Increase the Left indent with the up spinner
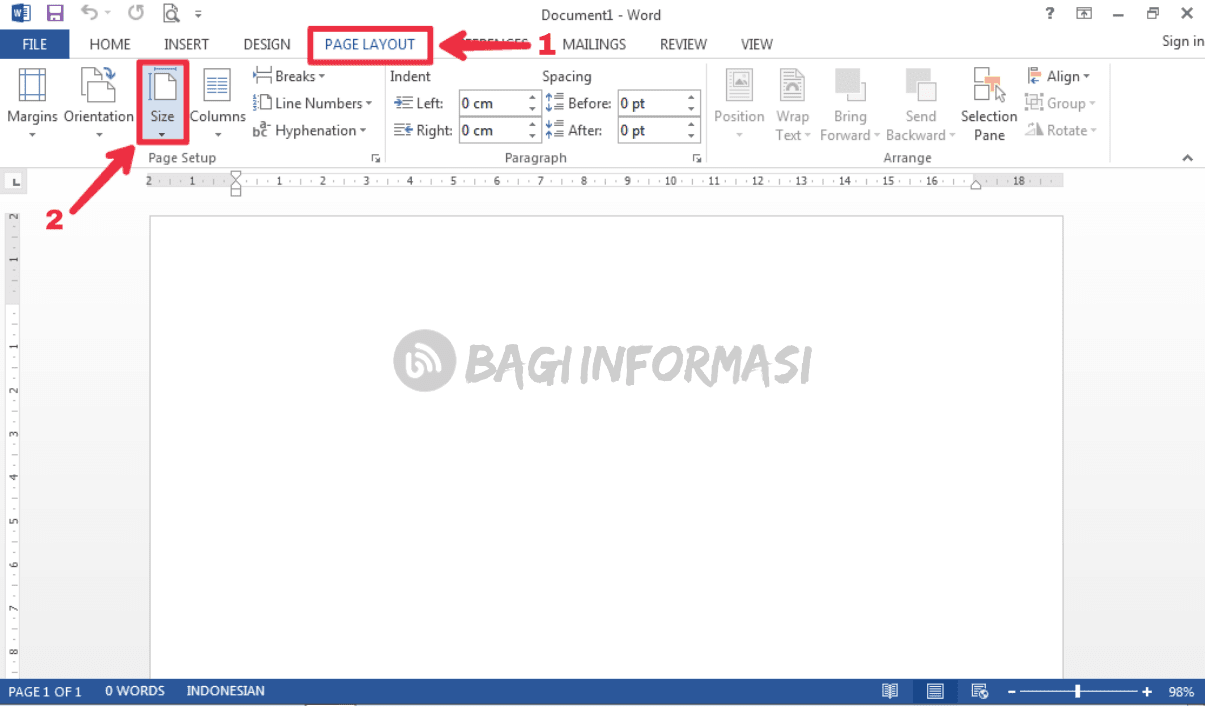The height and width of the screenshot is (720, 1205). click(x=532, y=98)
